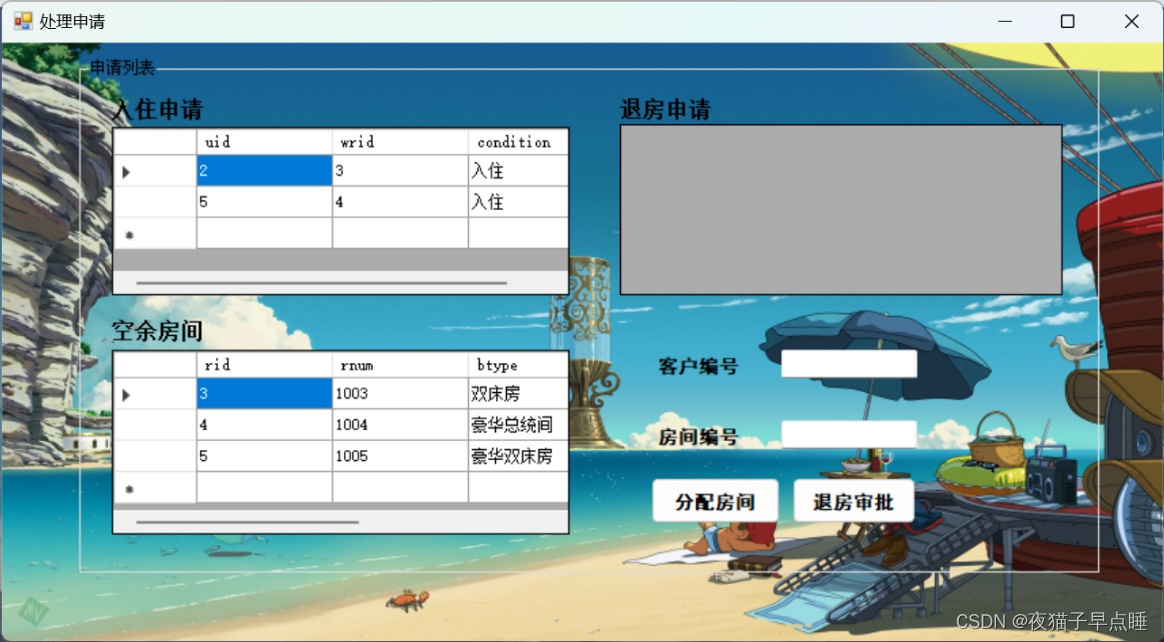This screenshot has width=1164, height=642.
Task: Sort by the rnum column header
Action: [400, 365]
